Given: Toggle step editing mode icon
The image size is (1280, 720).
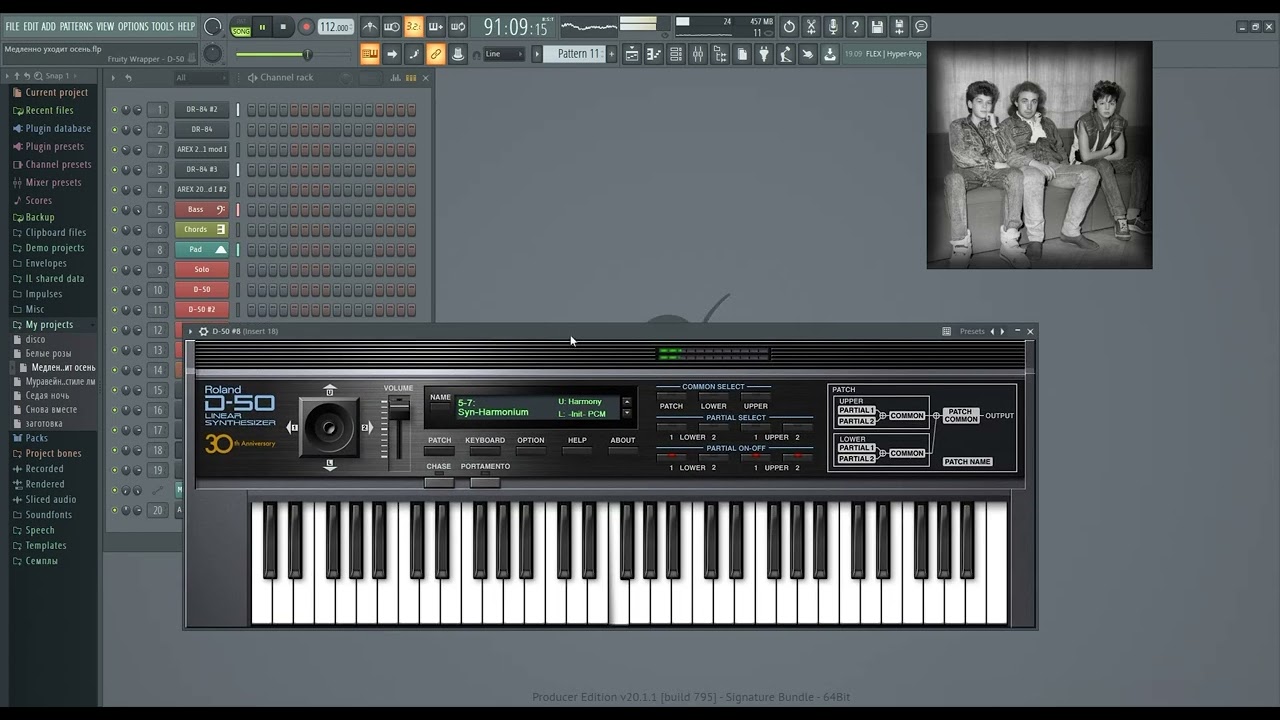Looking at the screenshot, I should (x=414, y=54).
